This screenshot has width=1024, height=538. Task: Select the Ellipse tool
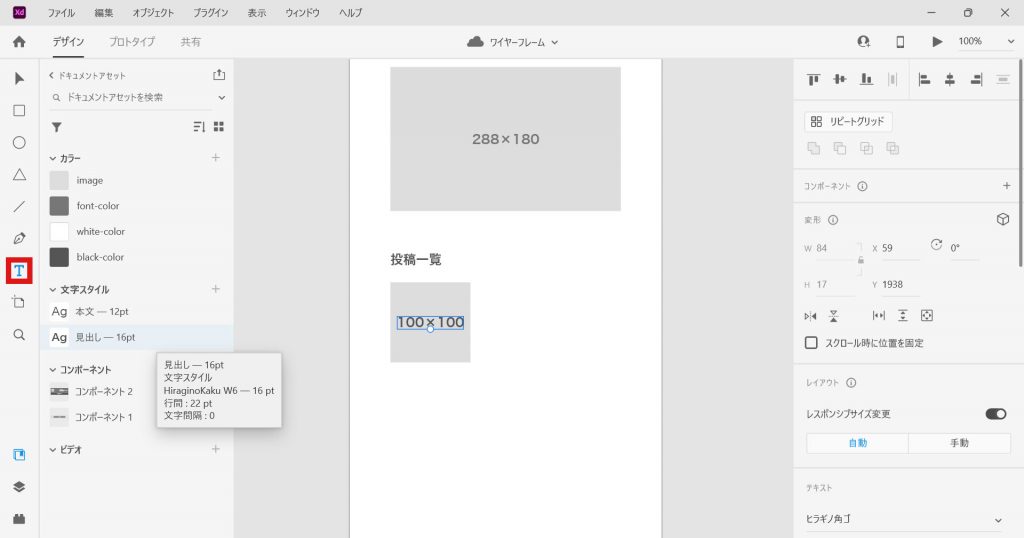tap(19, 142)
